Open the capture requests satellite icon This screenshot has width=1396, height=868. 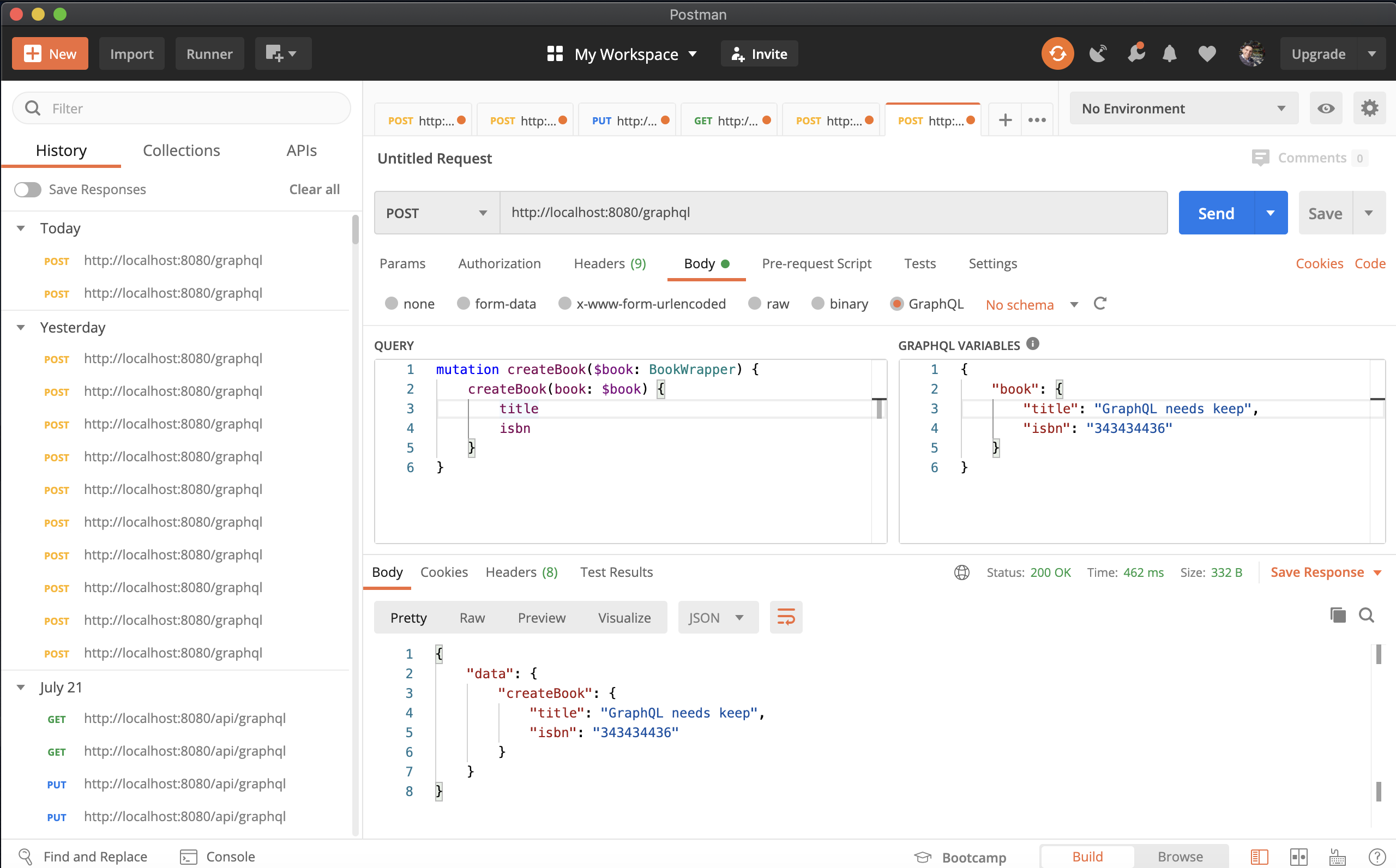[1098, 54]
